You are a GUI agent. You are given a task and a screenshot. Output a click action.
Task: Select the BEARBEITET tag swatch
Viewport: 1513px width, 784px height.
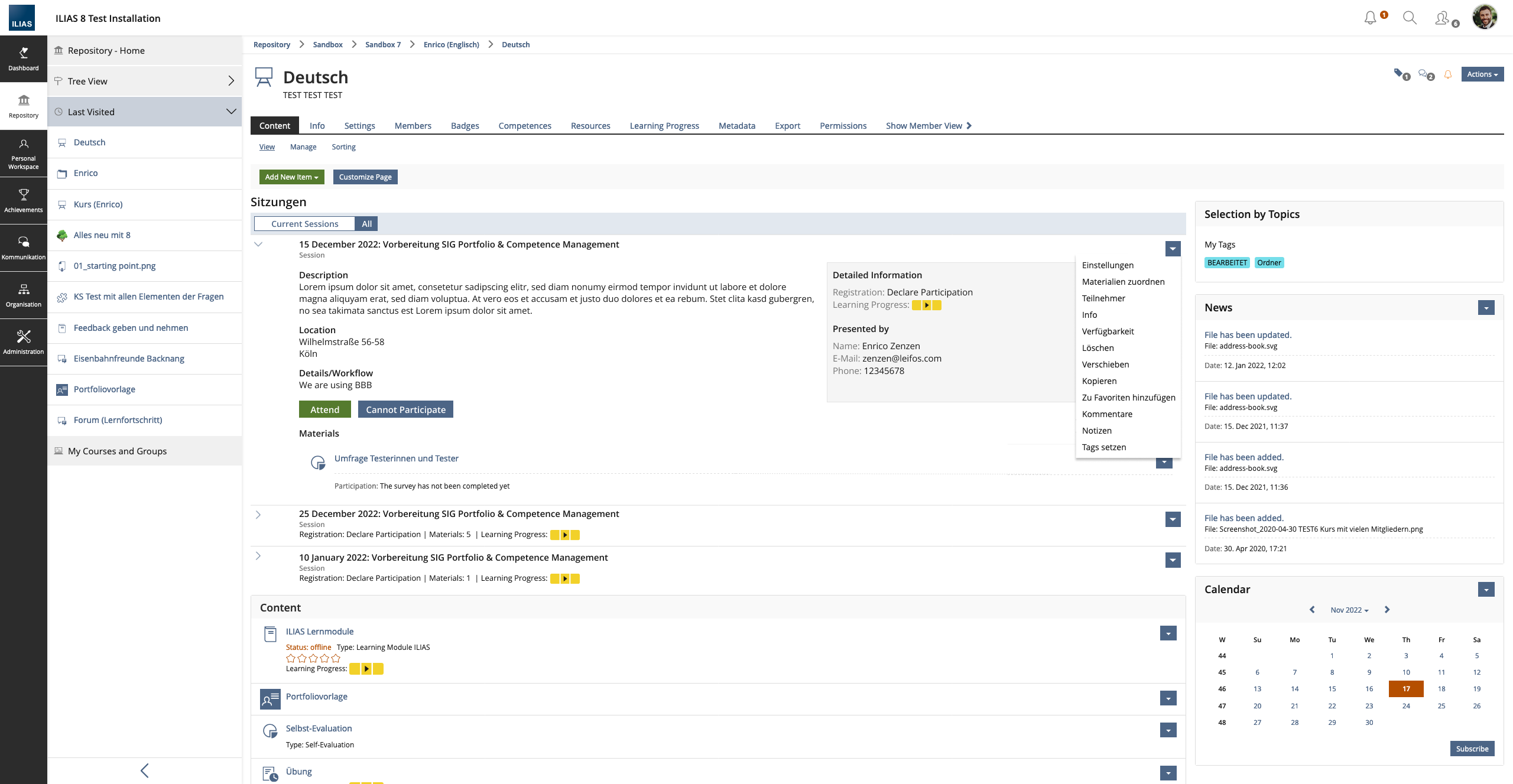pos(1227,263)
